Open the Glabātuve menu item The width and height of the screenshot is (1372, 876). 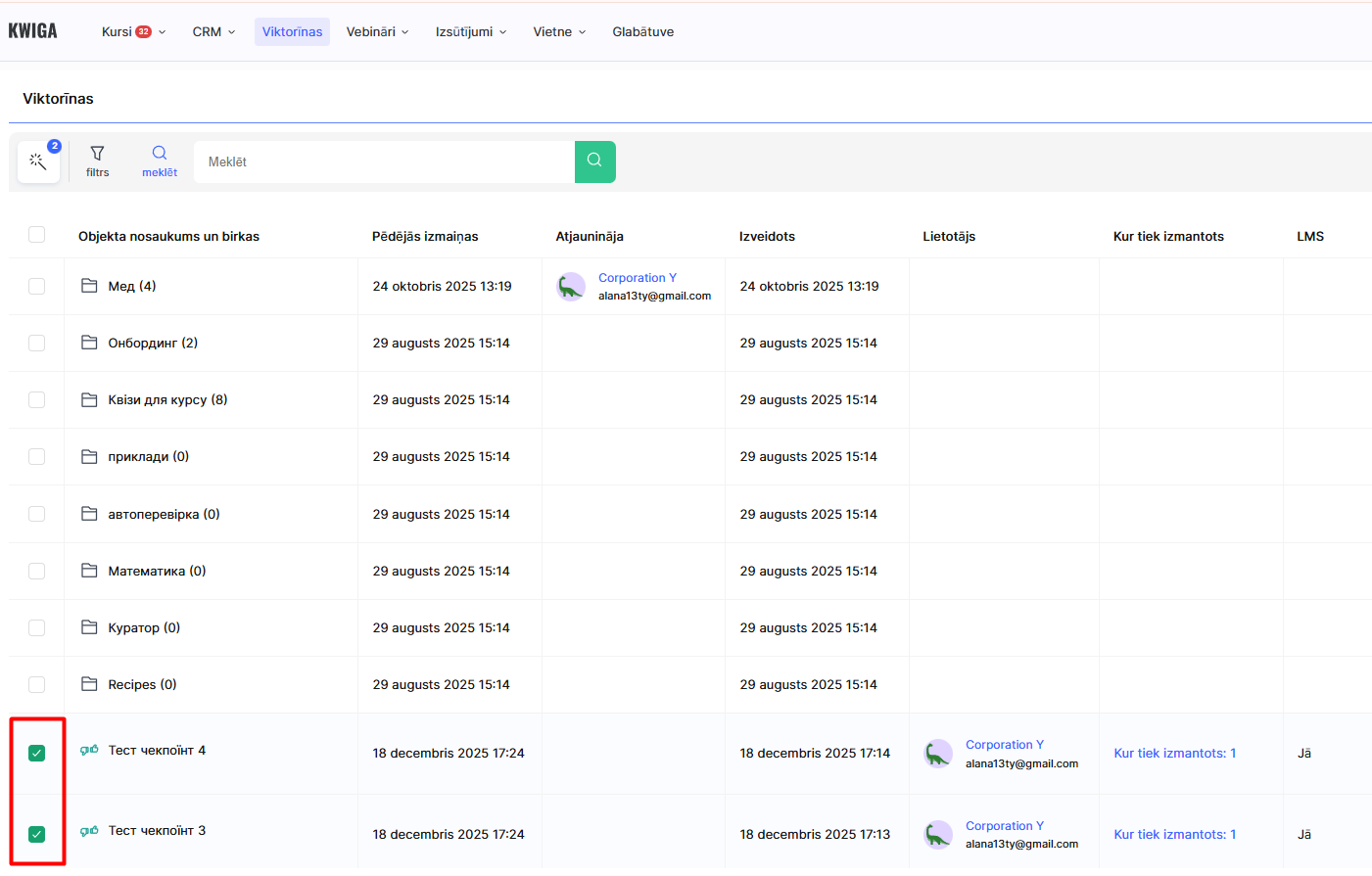coord(642,31)
